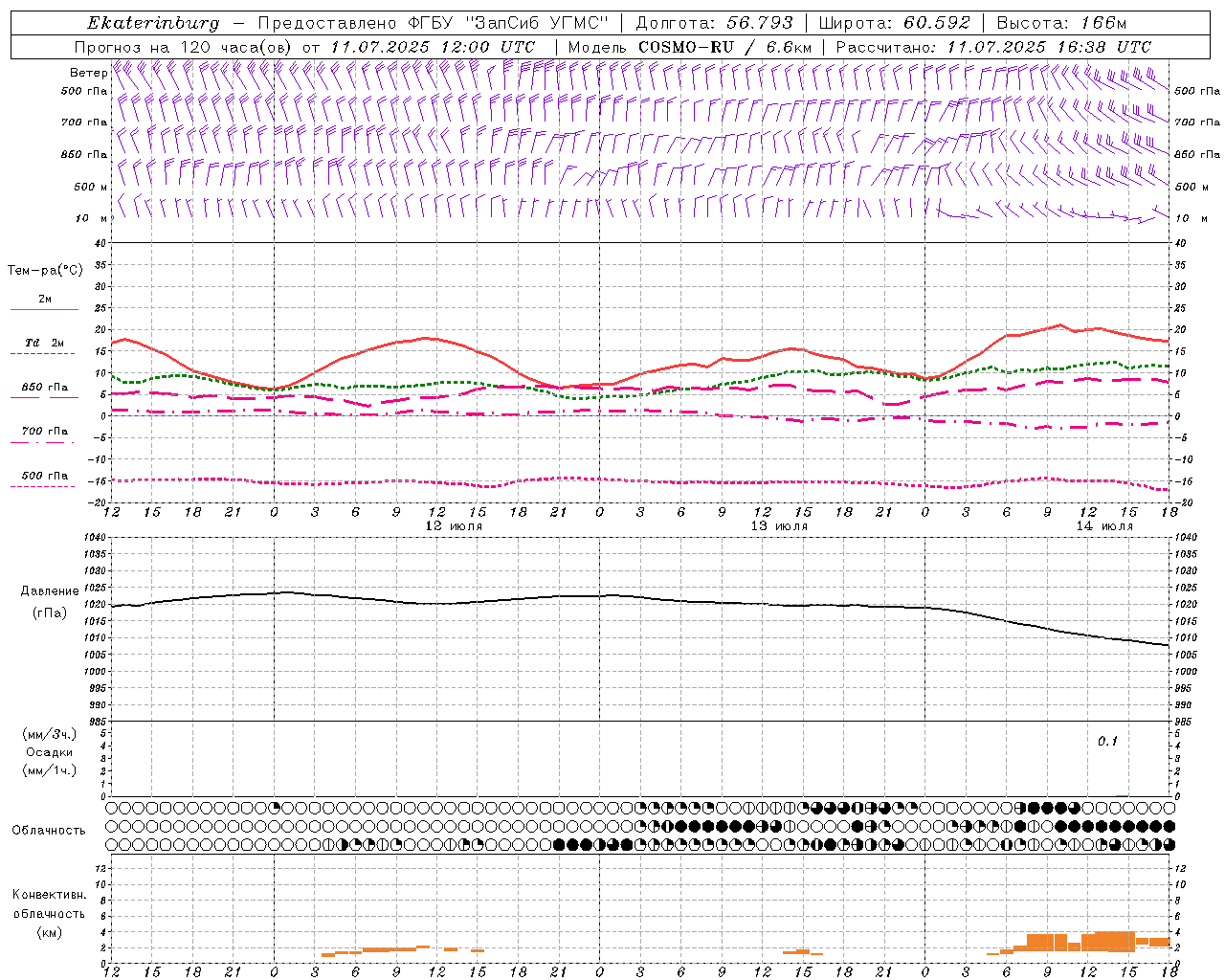Click the Широта latitude value 60.592
The width and height of the screenshot is (1225, 980).
pos(937,23)
